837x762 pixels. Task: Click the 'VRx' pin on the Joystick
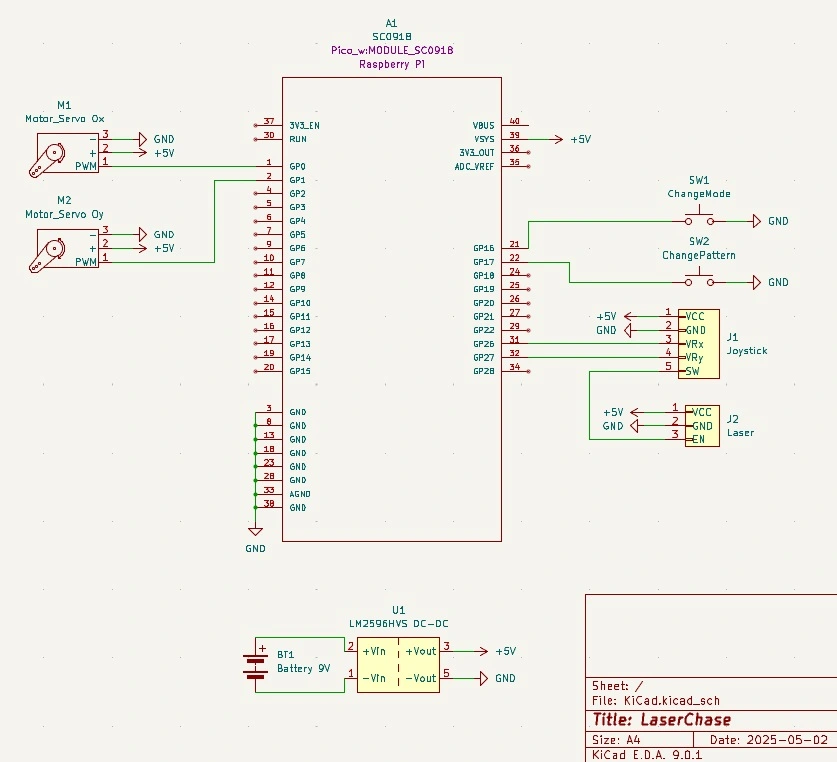tap(694, 344)
